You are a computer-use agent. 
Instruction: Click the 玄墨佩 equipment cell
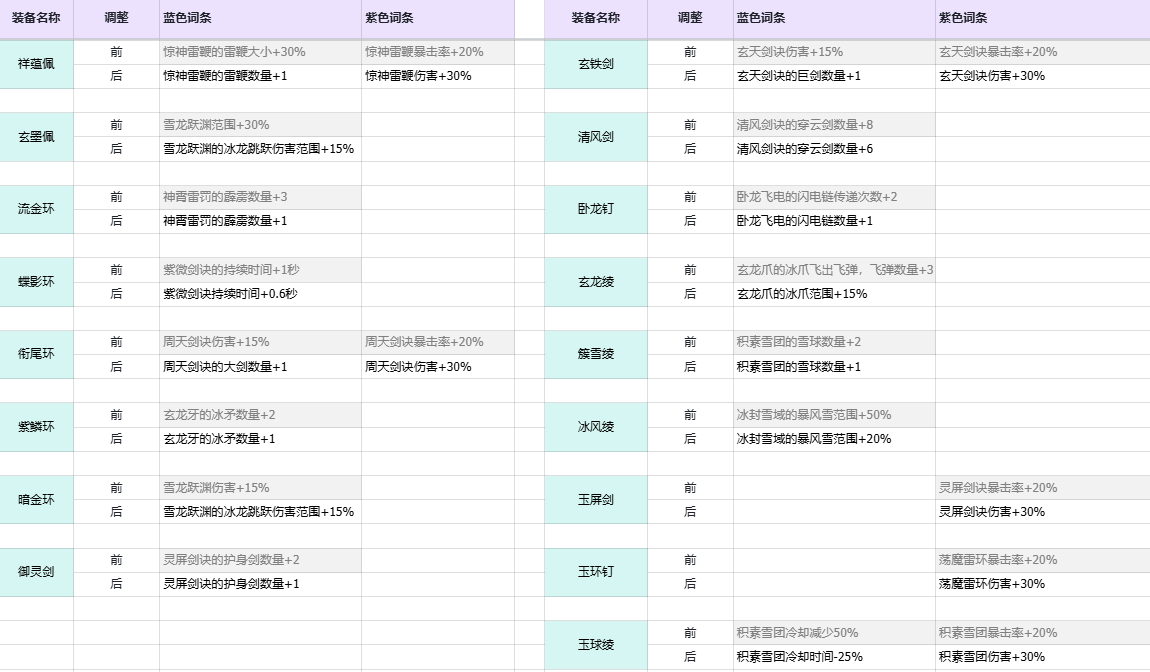tap(37, 137)
